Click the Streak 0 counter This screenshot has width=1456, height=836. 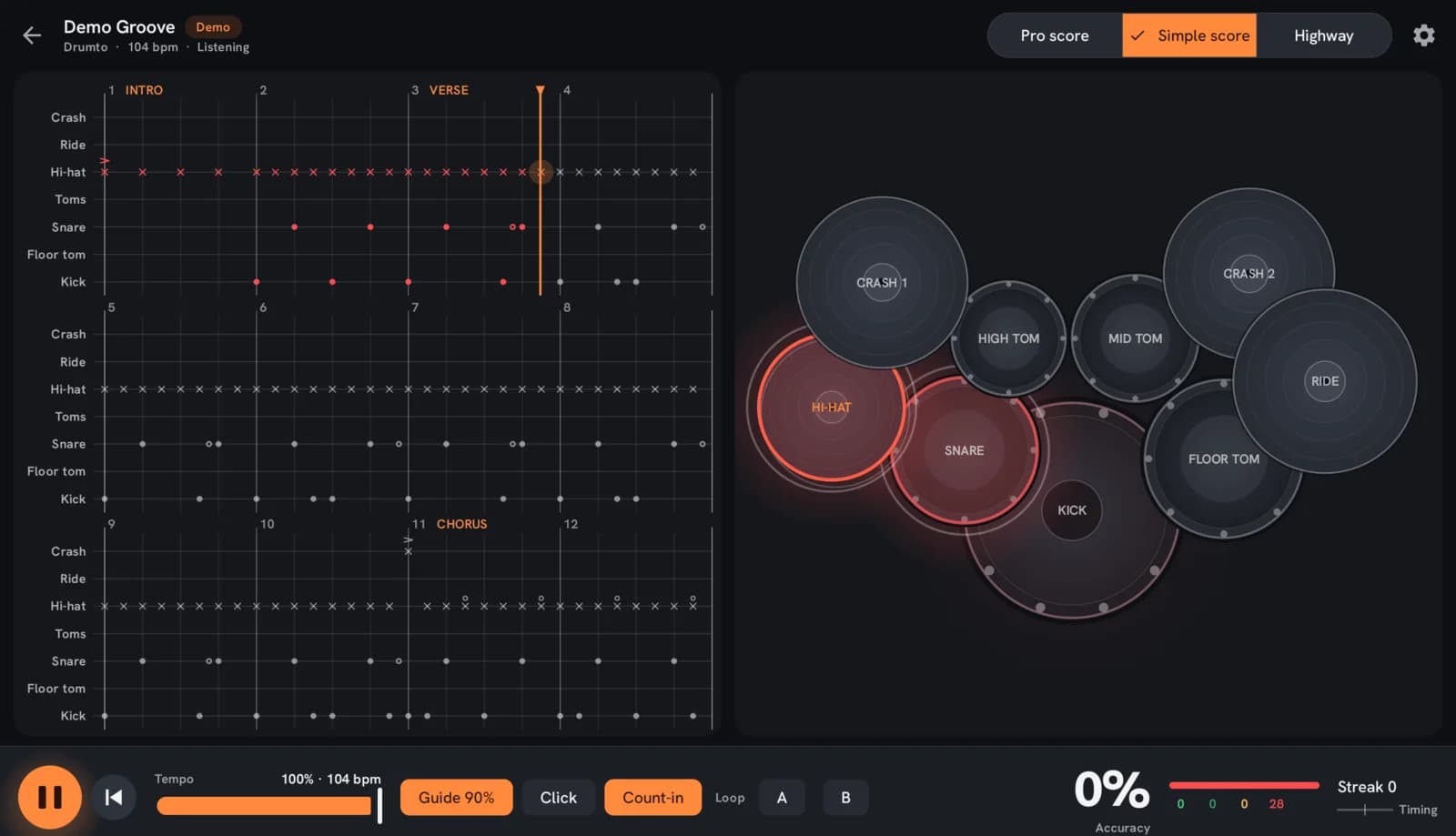point(1366,787)
